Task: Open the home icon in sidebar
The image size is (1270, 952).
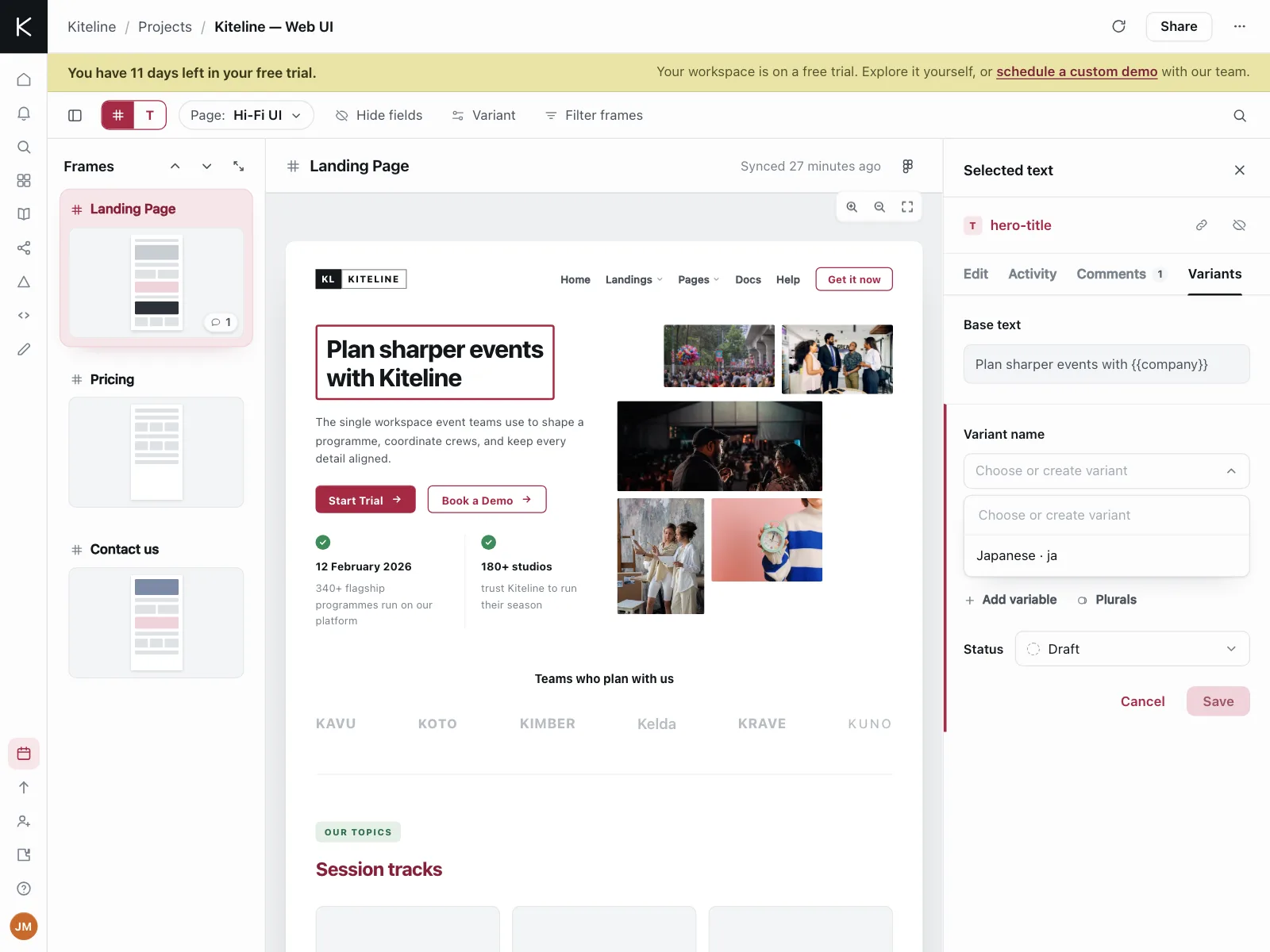Action: tap(24, 79)
